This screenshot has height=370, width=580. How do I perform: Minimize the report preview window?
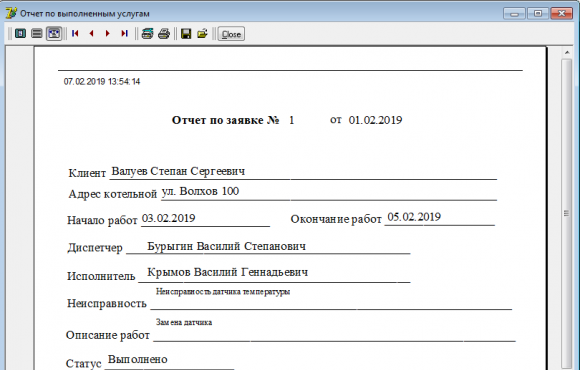click(x=514, y=14)
